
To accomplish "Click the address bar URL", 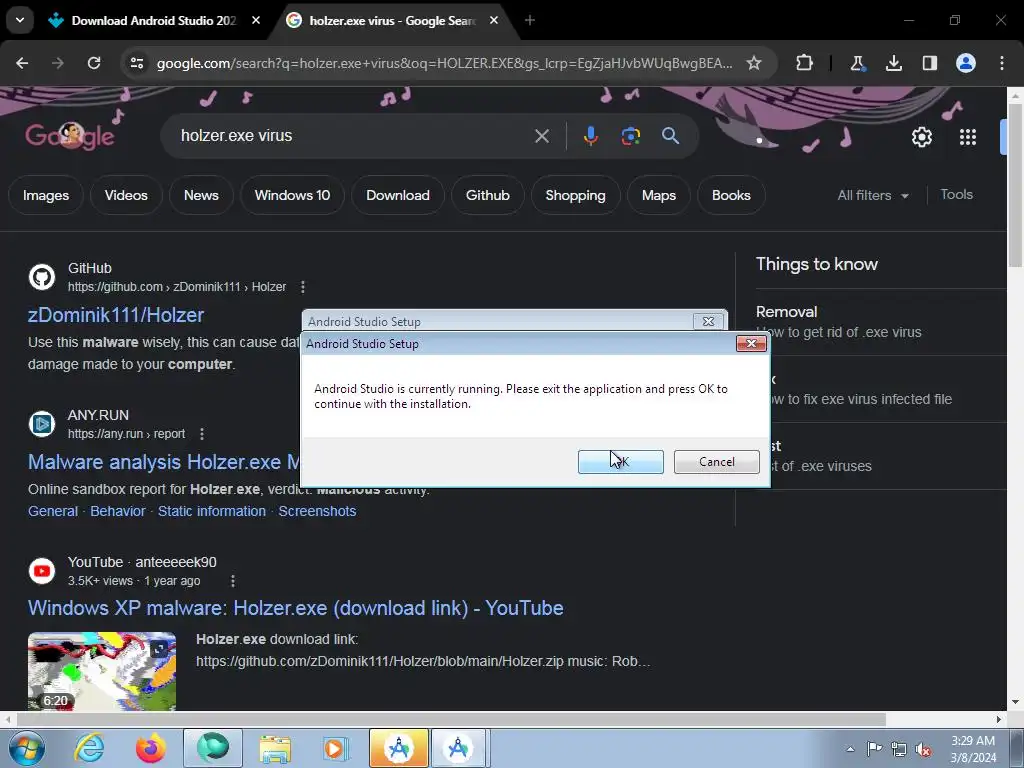I will 444,63.
